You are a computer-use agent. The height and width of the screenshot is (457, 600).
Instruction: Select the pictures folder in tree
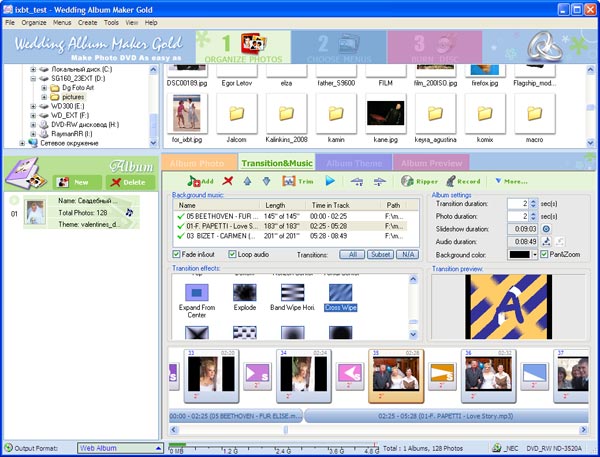(x=73, y=97)
